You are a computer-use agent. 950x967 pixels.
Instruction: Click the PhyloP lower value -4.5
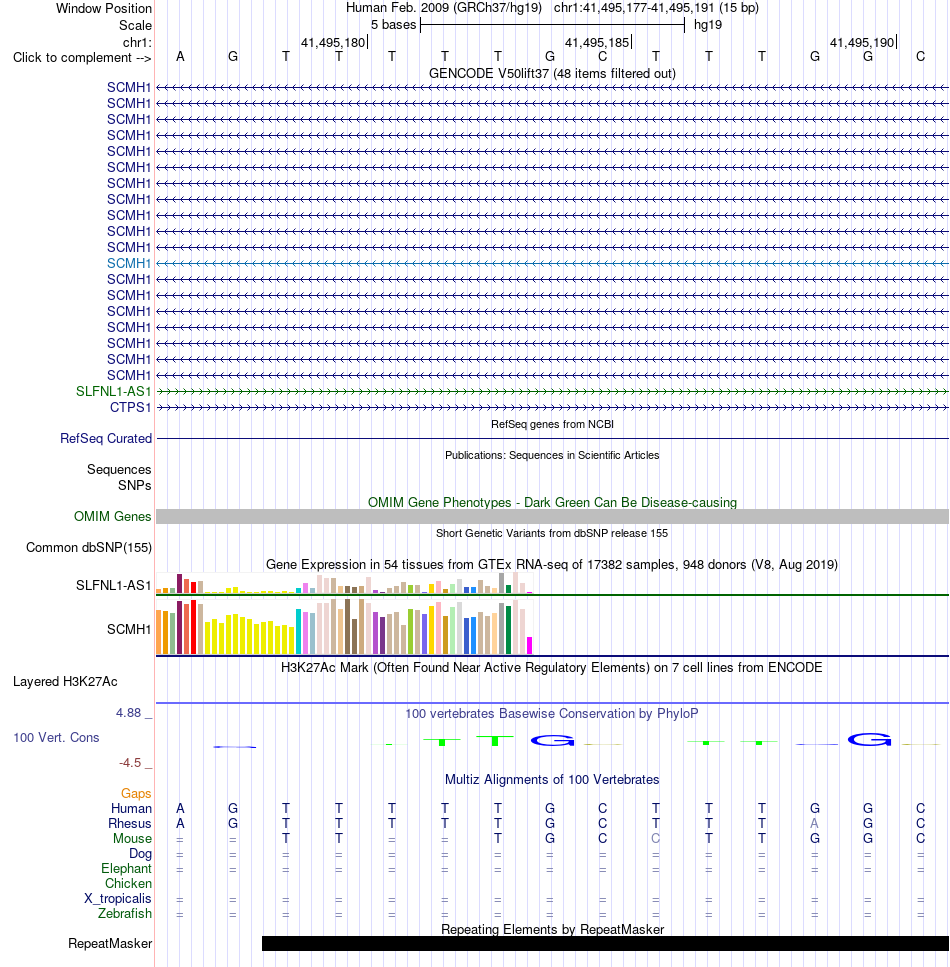tap(130, 763)
